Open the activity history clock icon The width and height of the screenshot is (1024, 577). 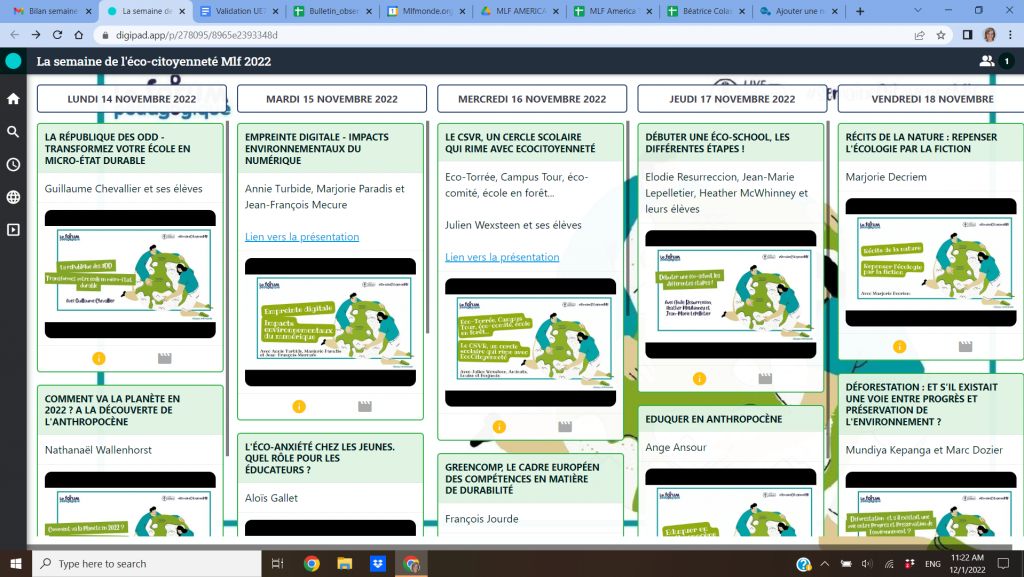(x=13, y=164)
